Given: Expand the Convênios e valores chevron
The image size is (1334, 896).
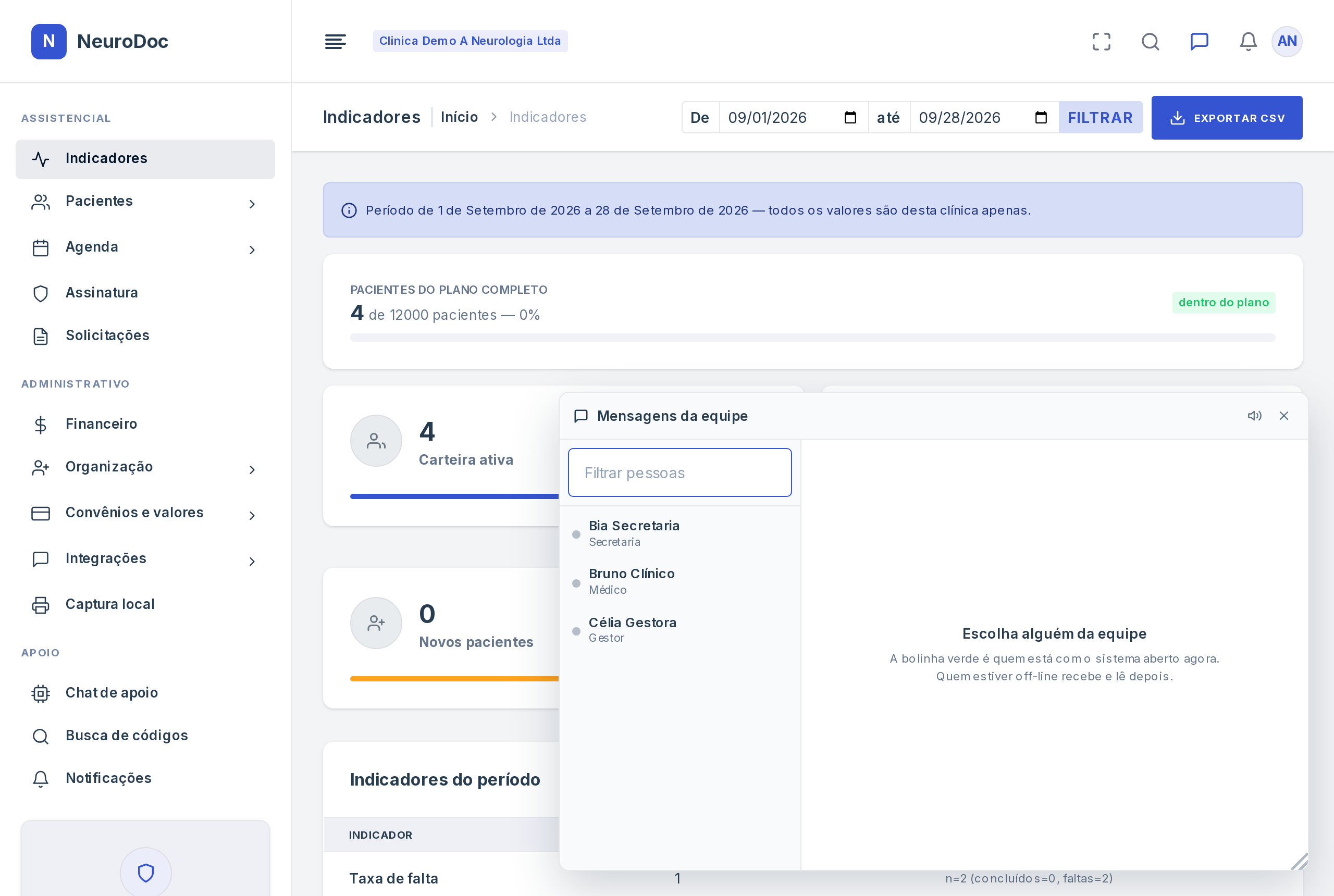Looking at the screenshot, I should [x=252, y=515].
